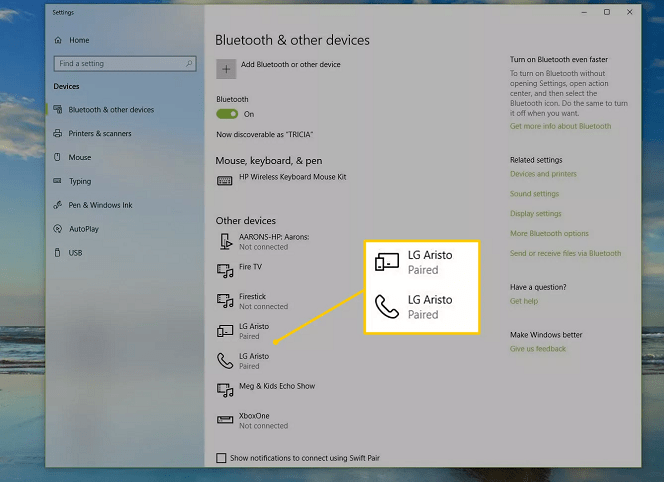
Task: Click the Home icon in sidebar
Action: [58, 40]
